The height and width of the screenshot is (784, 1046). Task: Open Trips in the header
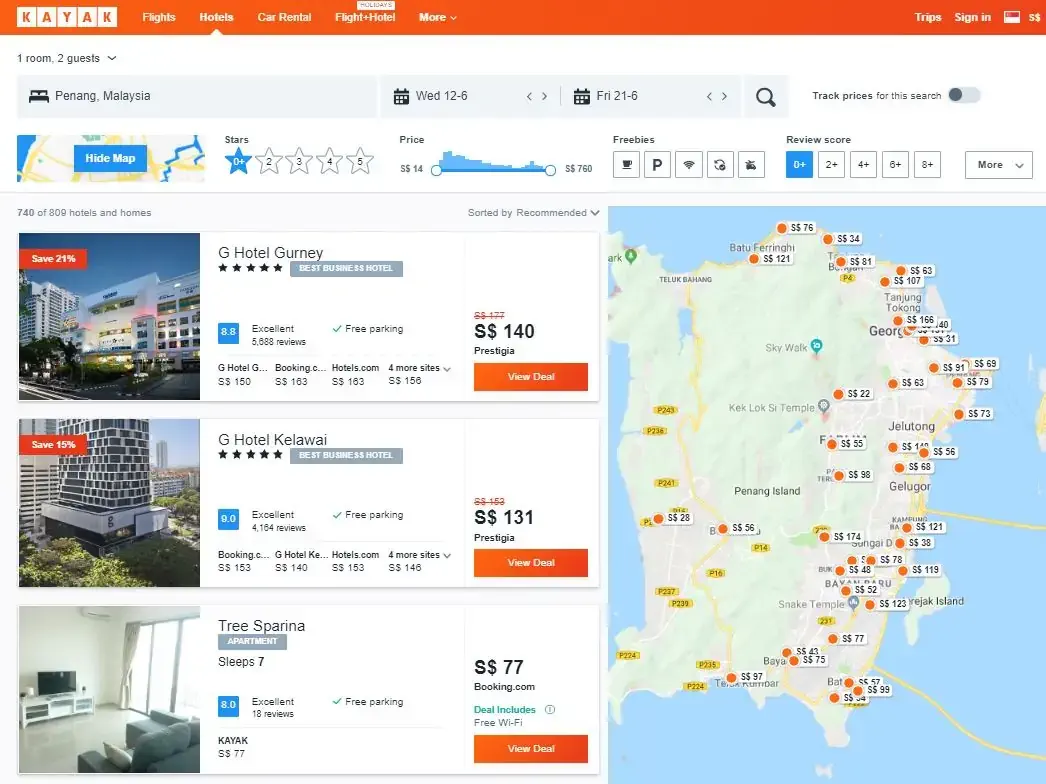click(927, 17)
